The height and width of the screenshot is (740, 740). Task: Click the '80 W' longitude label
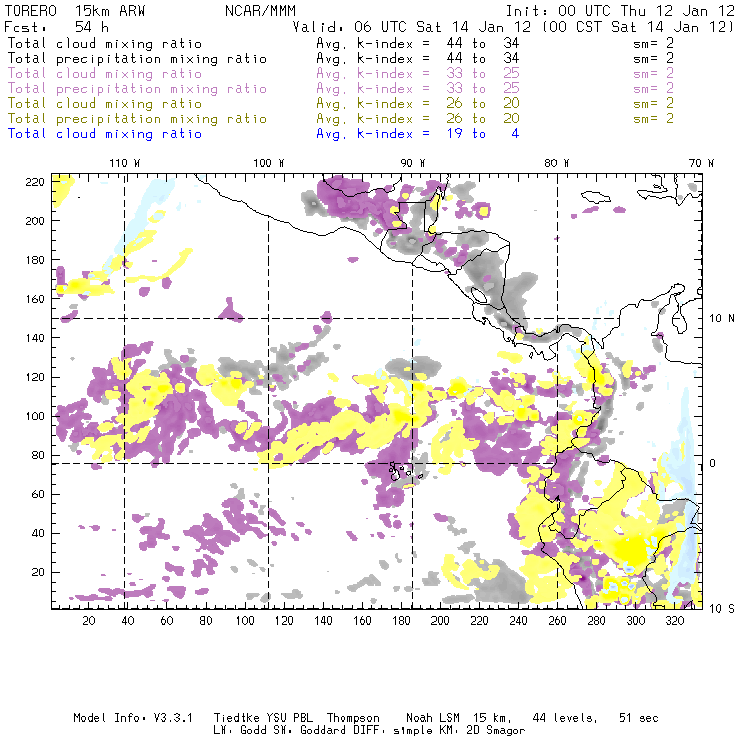point(556,163)
